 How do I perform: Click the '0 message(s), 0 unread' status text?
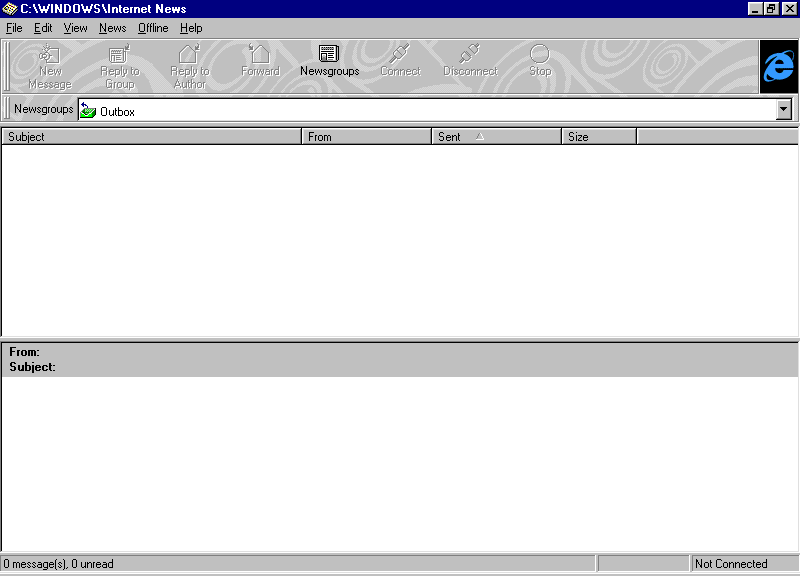click(x=58, y=564)
